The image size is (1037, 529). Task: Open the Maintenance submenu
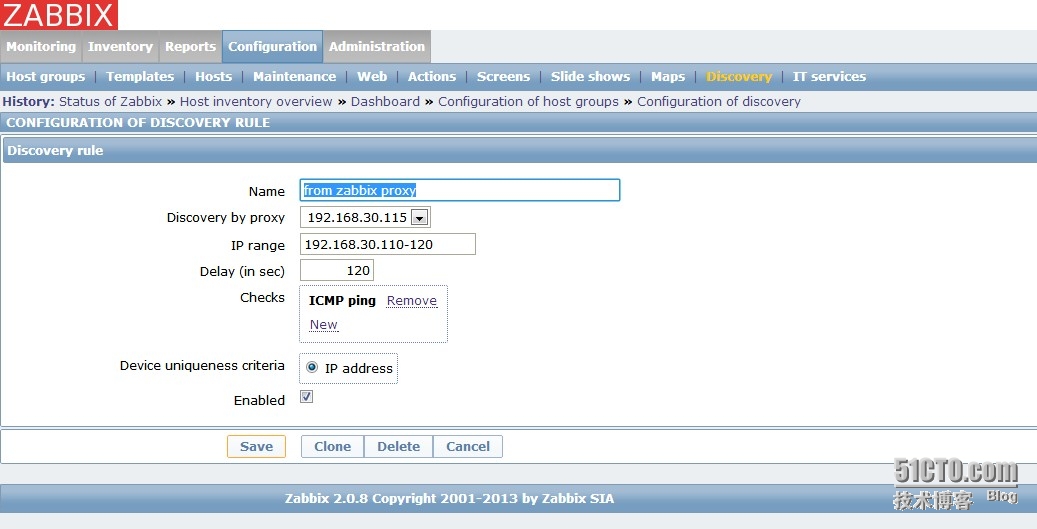[x=294, y=77]
